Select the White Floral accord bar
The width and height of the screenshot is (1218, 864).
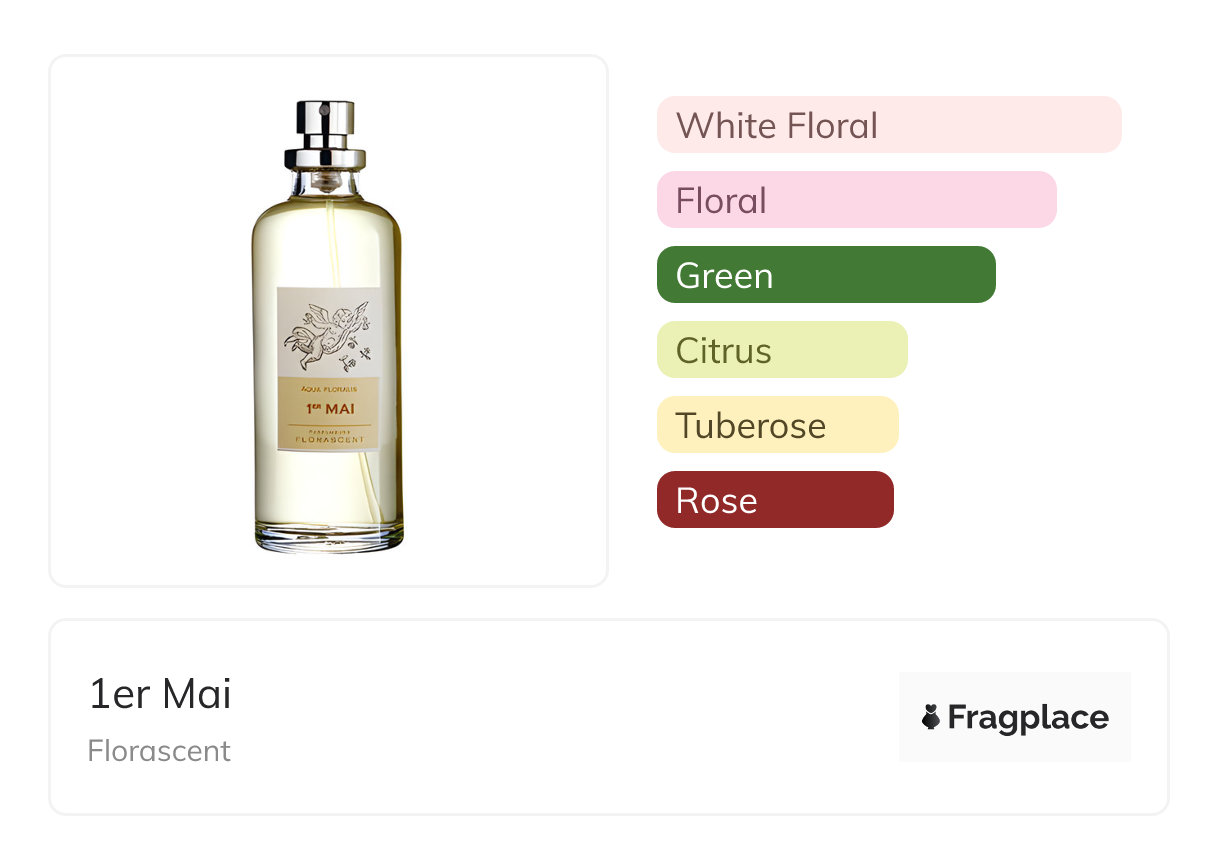[x=888, y=125]
